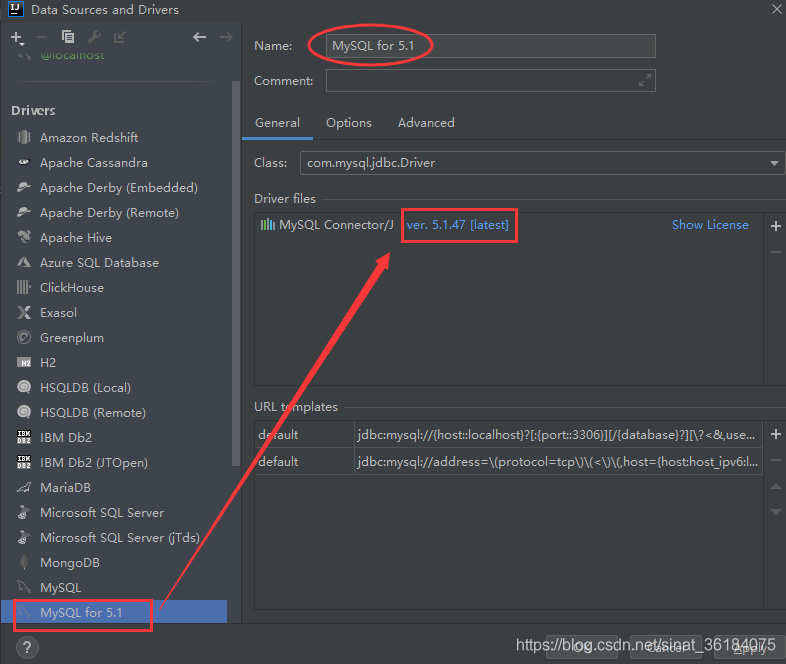786x664 pixels.
Task: Open the Class dropdown list
Action: [774, 163]
